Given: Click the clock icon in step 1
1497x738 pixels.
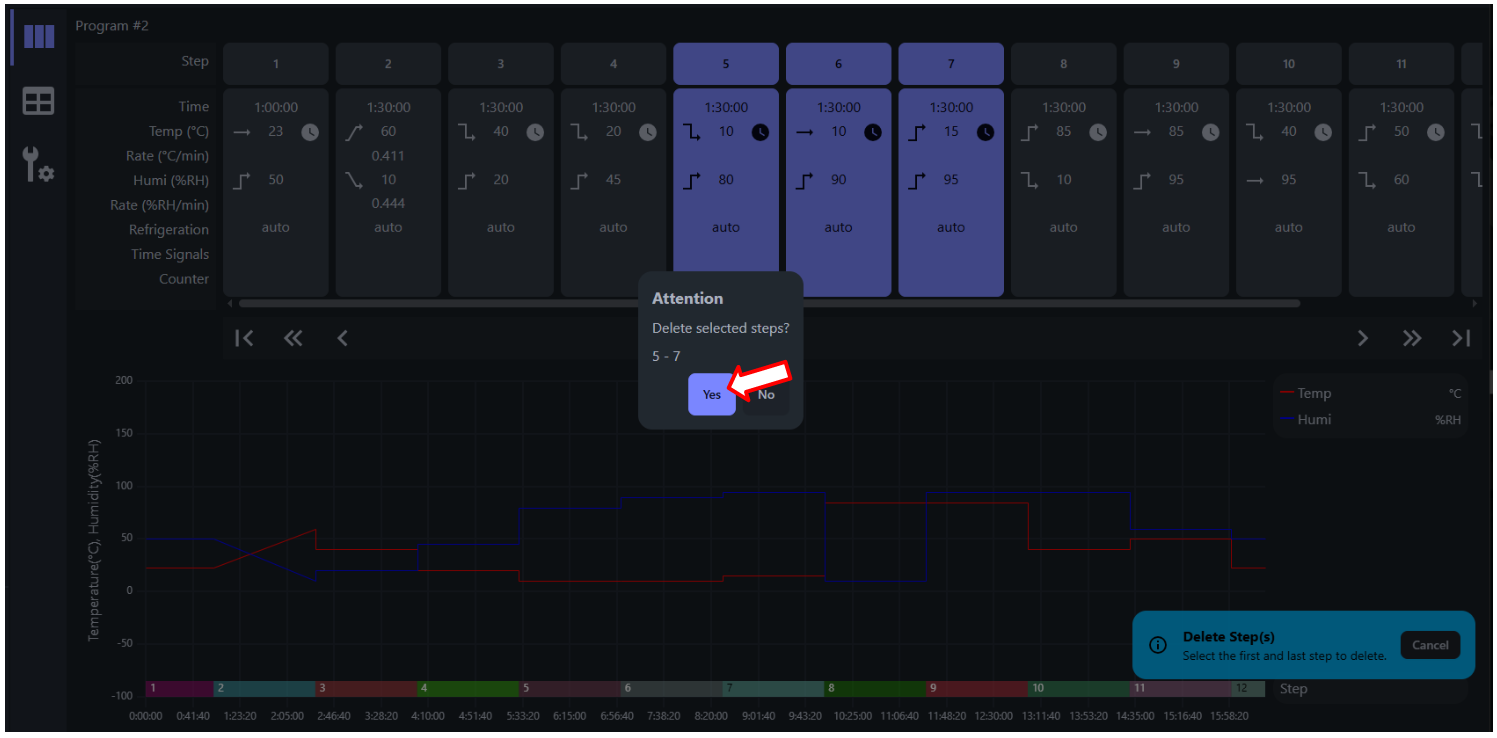Looking at the screenshot, I should (x=310, y=132).
